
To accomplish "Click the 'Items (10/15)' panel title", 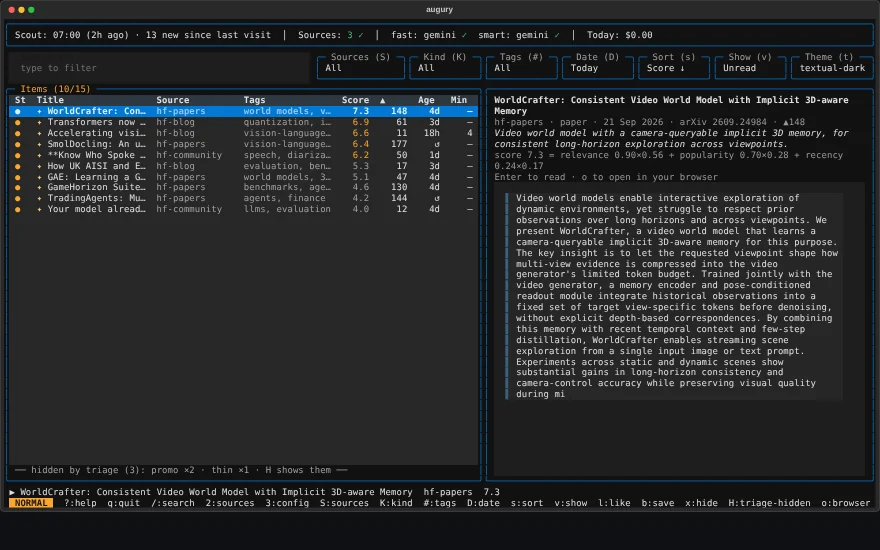I will [x=55, y=89].
